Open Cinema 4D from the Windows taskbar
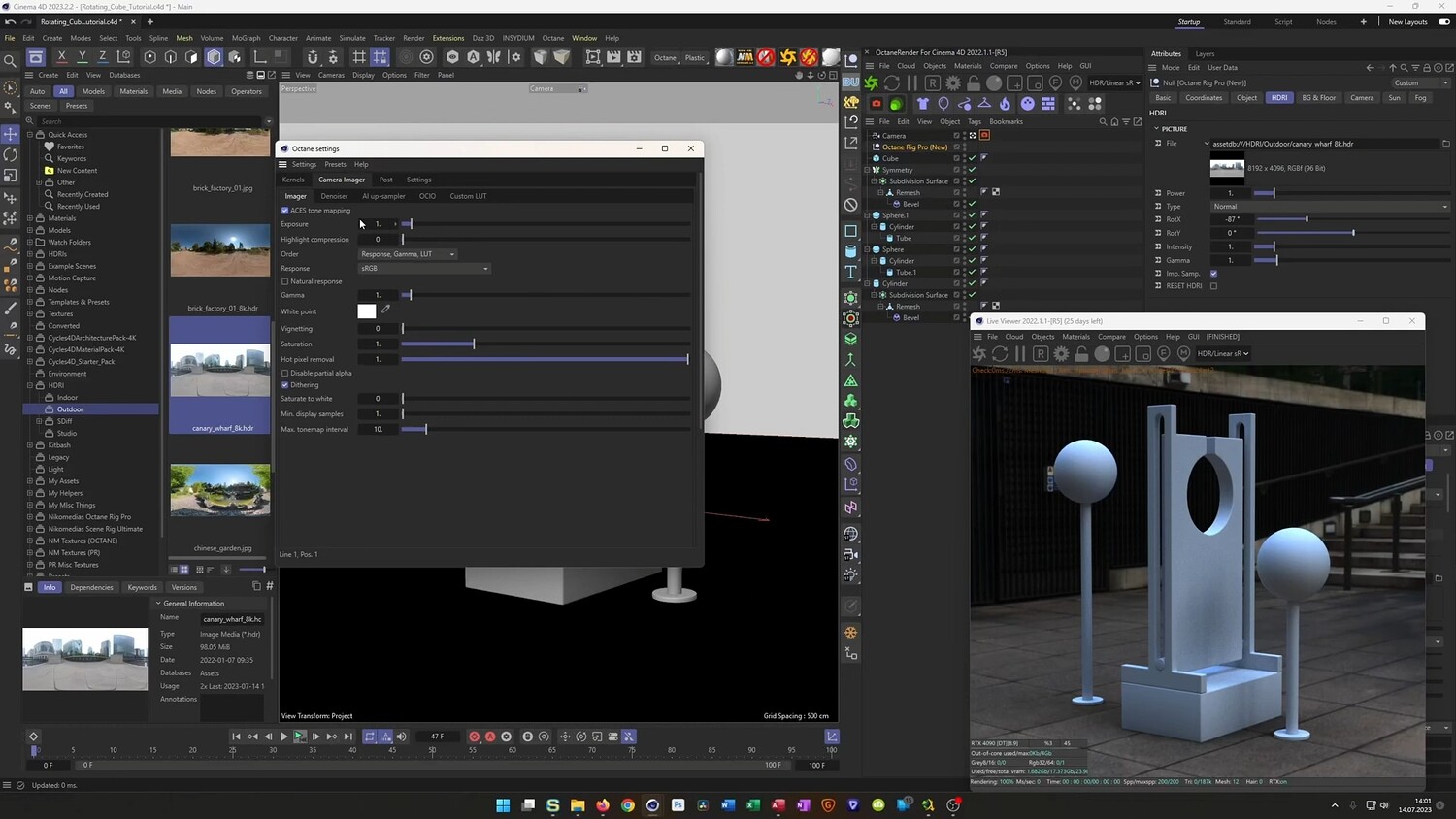This screenshot has width=1456, height=819. 652,805
